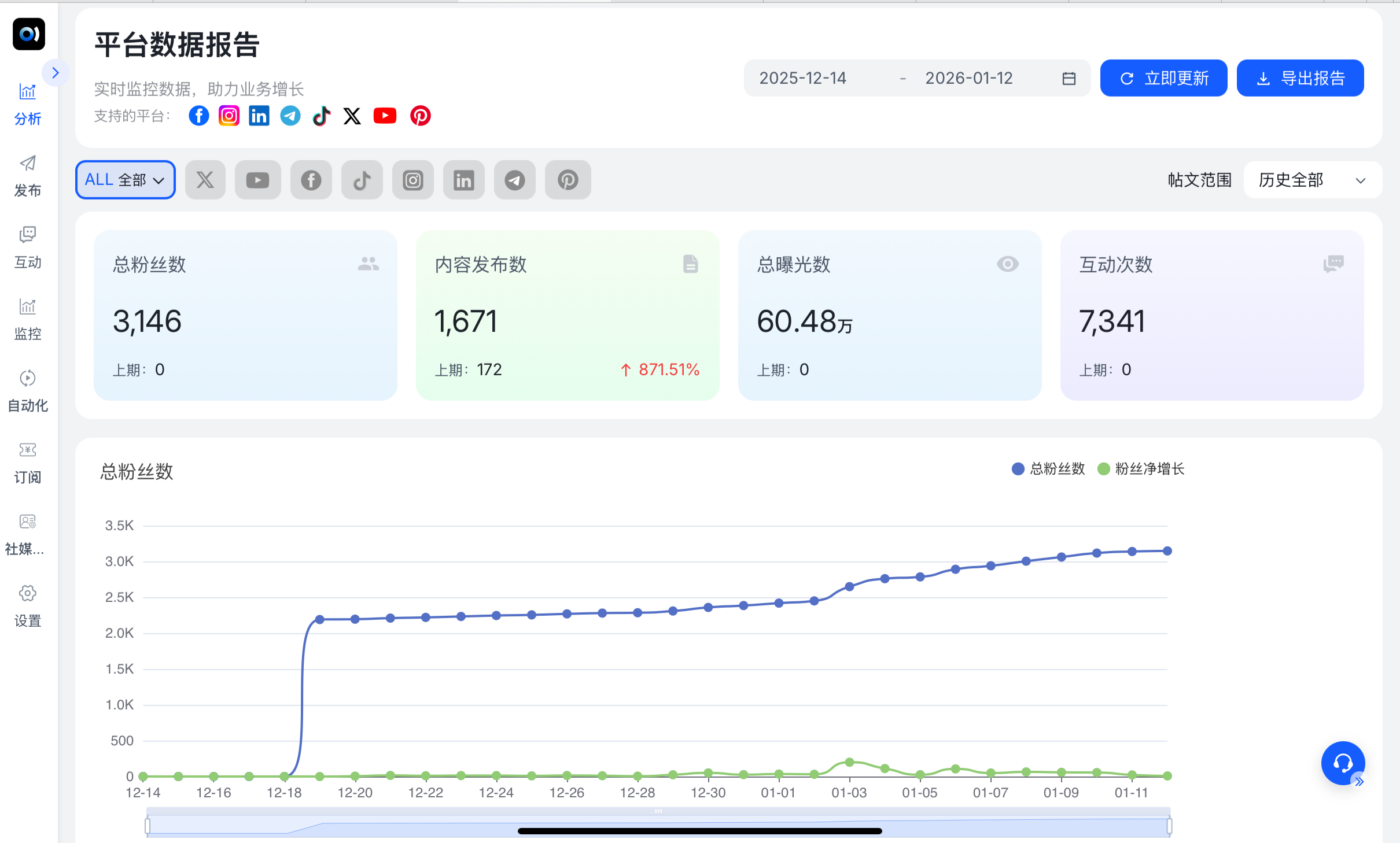Filter report by Telegram platform
Image resolution: width=1400 pixels, height=843 pixels.
(514, 180)
